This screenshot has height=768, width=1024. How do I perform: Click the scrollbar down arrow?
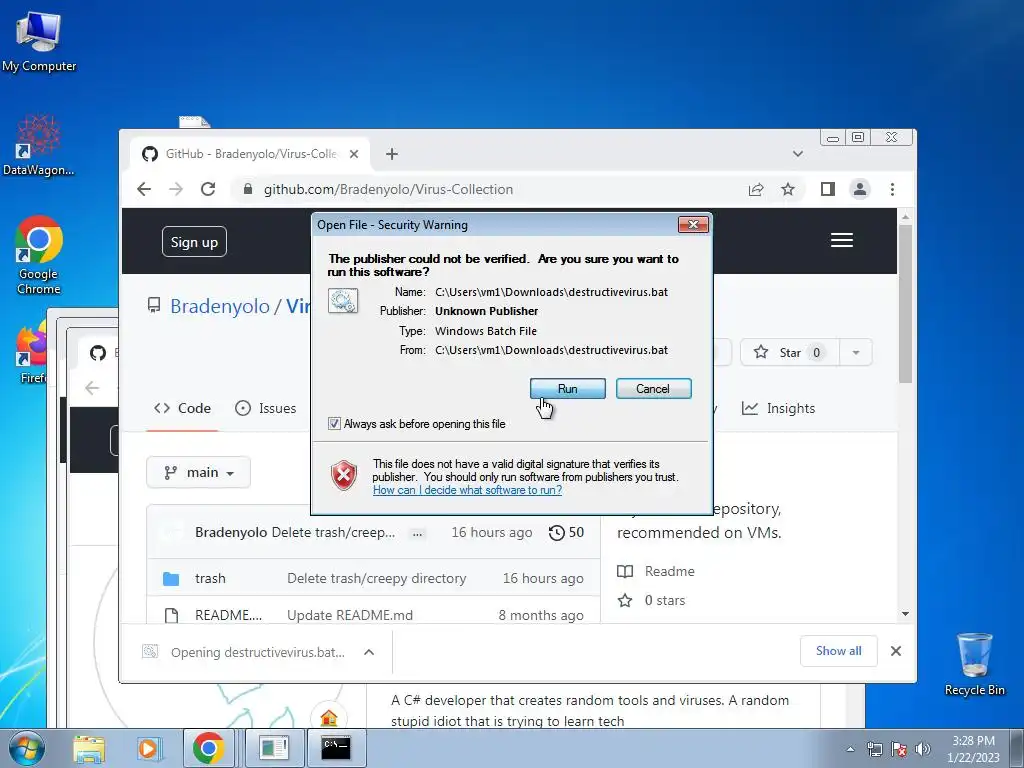(905, 614)
